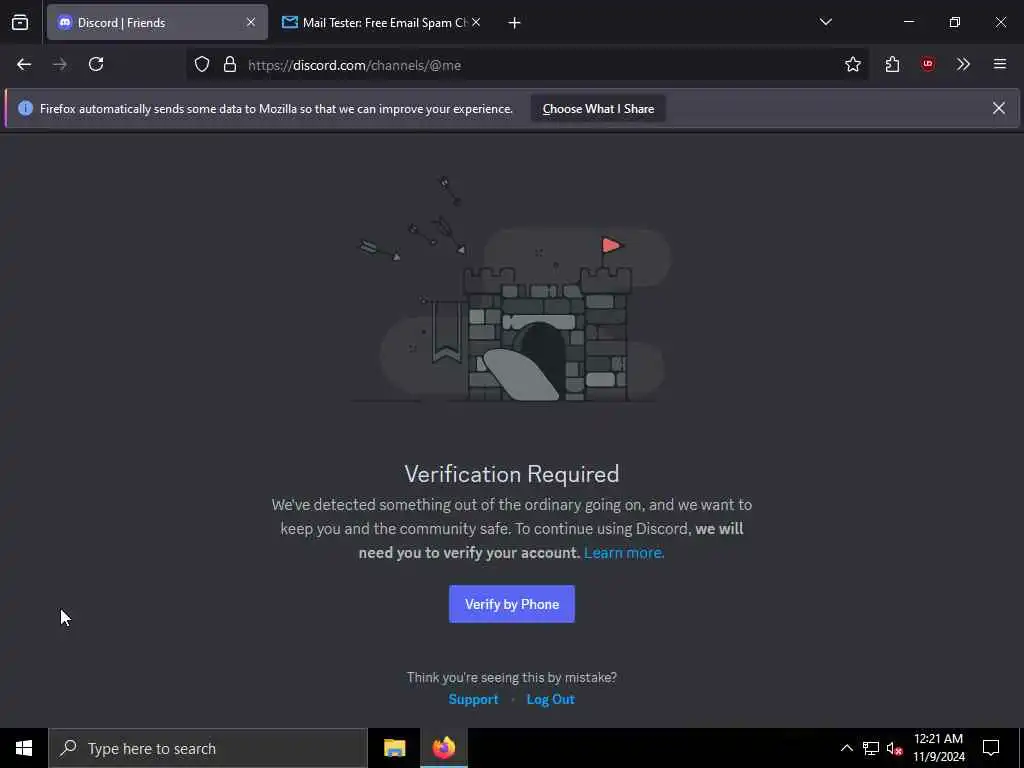The width and height of the screenshot is (1024, 768).
Task: Open the Windows Start menu
Action: [24, 748]
